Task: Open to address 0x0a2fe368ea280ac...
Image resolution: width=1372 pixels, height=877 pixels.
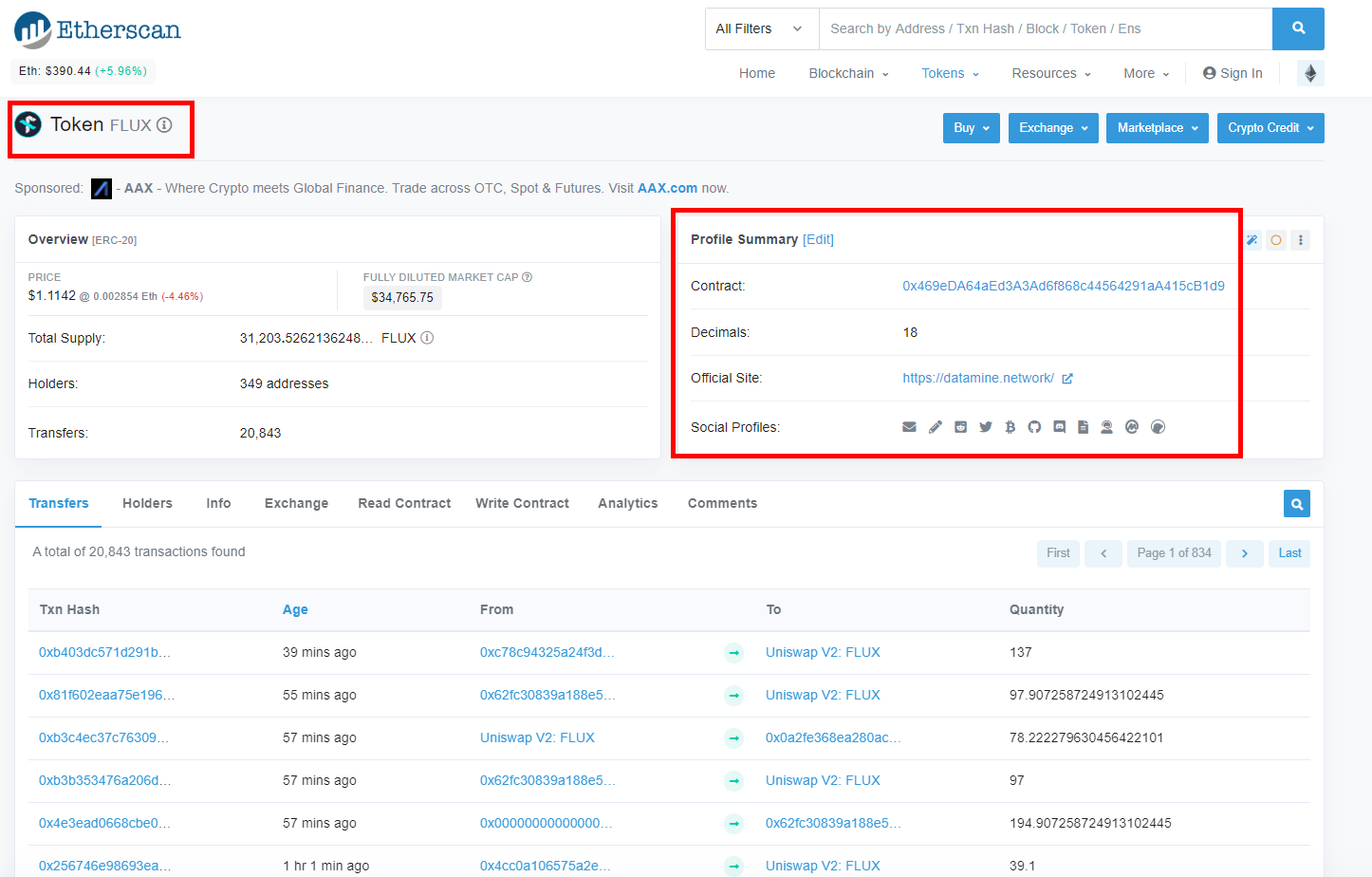Action: tap(833, 738)
